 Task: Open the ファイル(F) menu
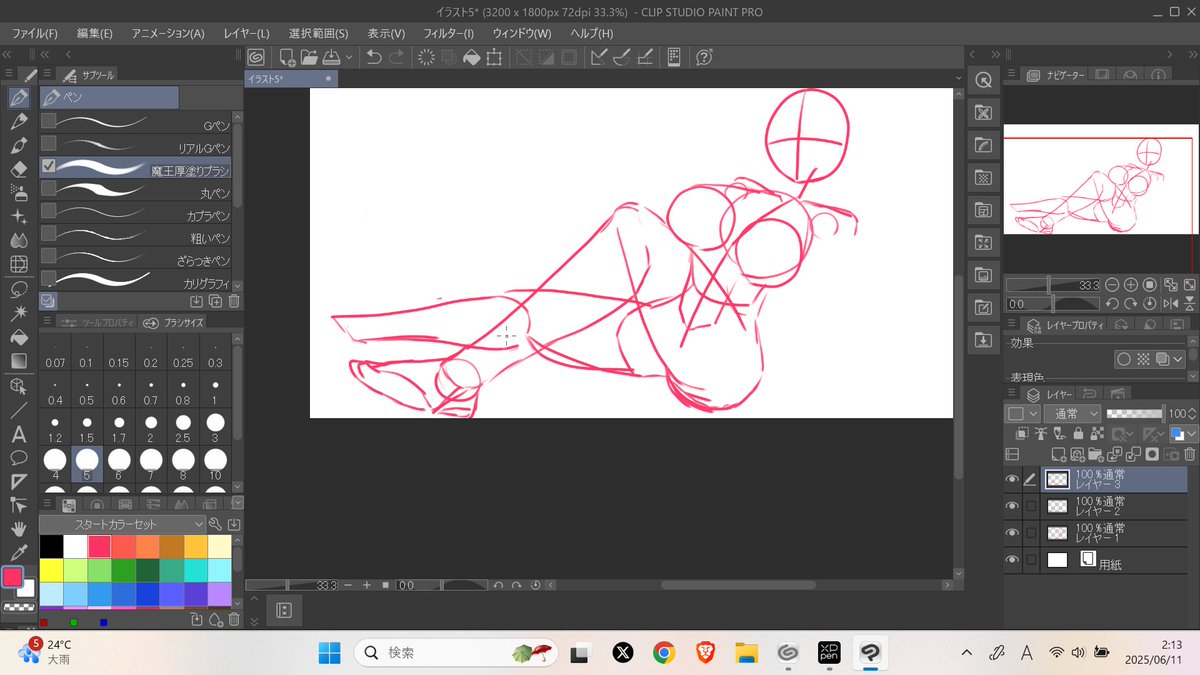click(x=35, y=33)
